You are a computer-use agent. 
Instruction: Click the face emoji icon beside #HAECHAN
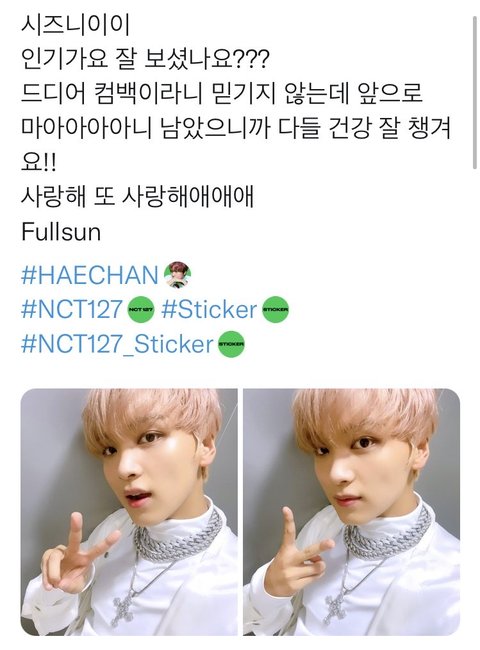pyautogui.click(x=177, y=275)
